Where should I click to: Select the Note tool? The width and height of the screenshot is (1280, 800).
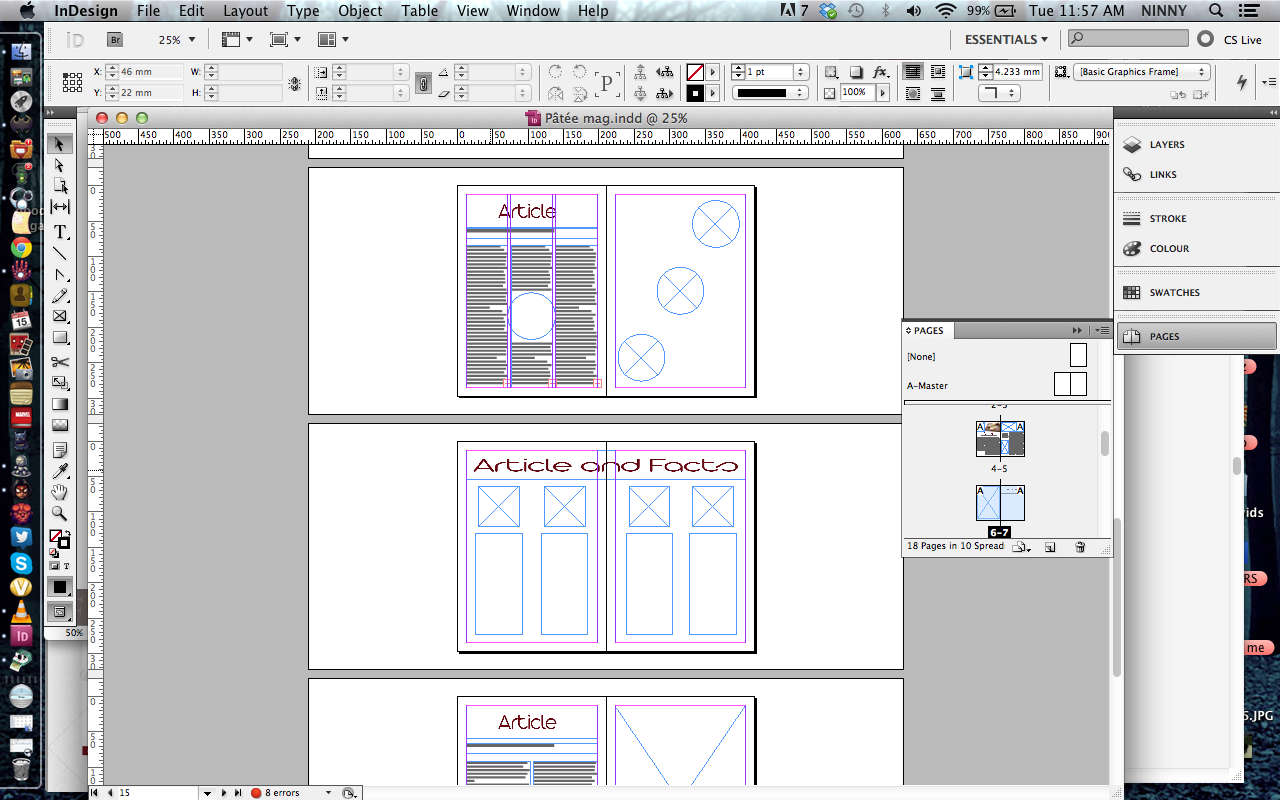pos(60,450)
